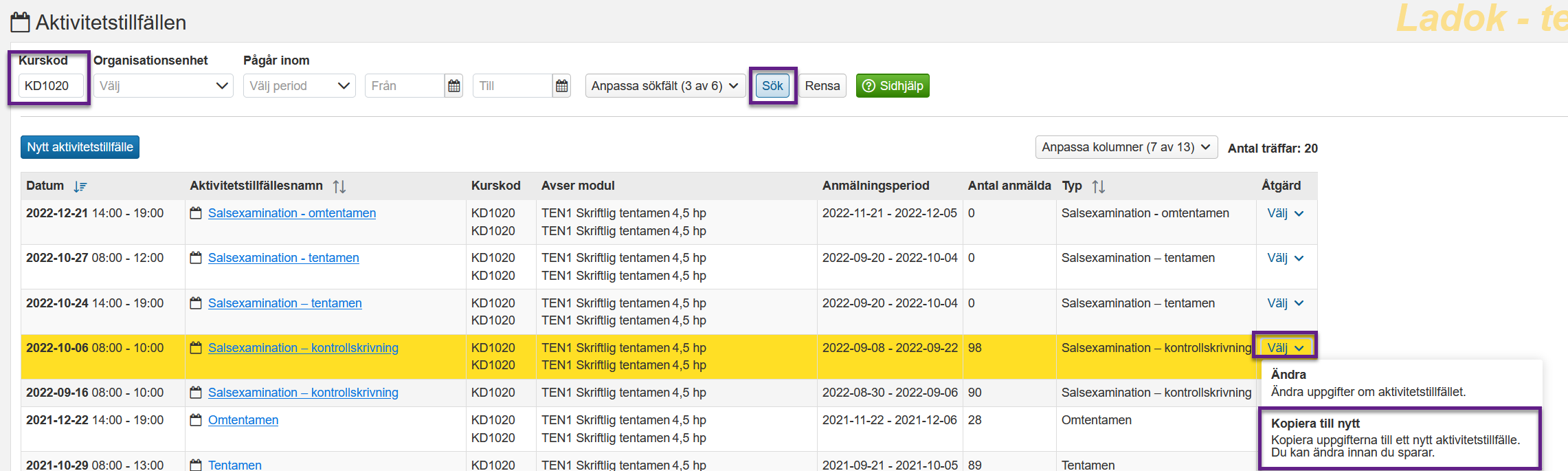Expand Anpassa sökfält (3 av 6) dropdown
The image size is (1568, 471).
(x=665, y=86)
